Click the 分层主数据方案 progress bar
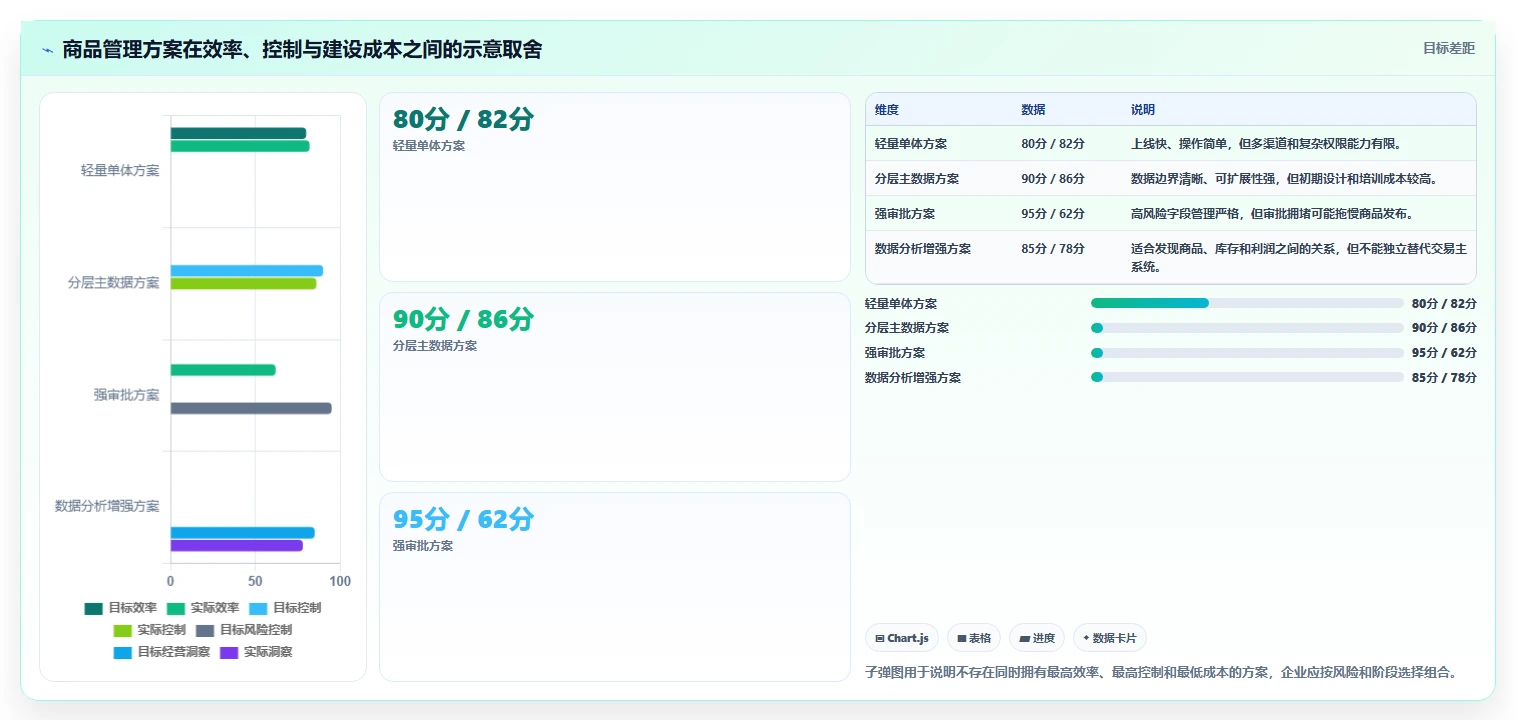 (x=1247, y=328)
